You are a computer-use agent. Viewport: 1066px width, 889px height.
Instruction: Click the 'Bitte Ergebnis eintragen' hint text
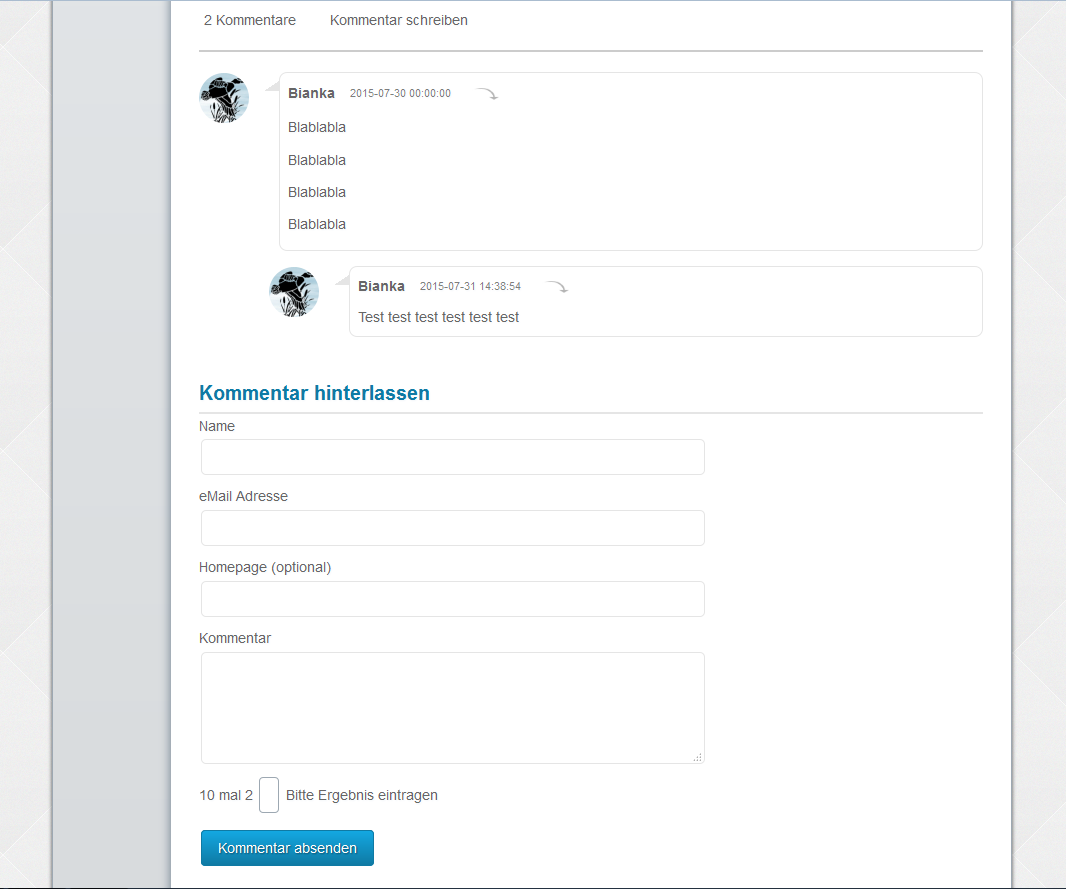coord(362,795)
